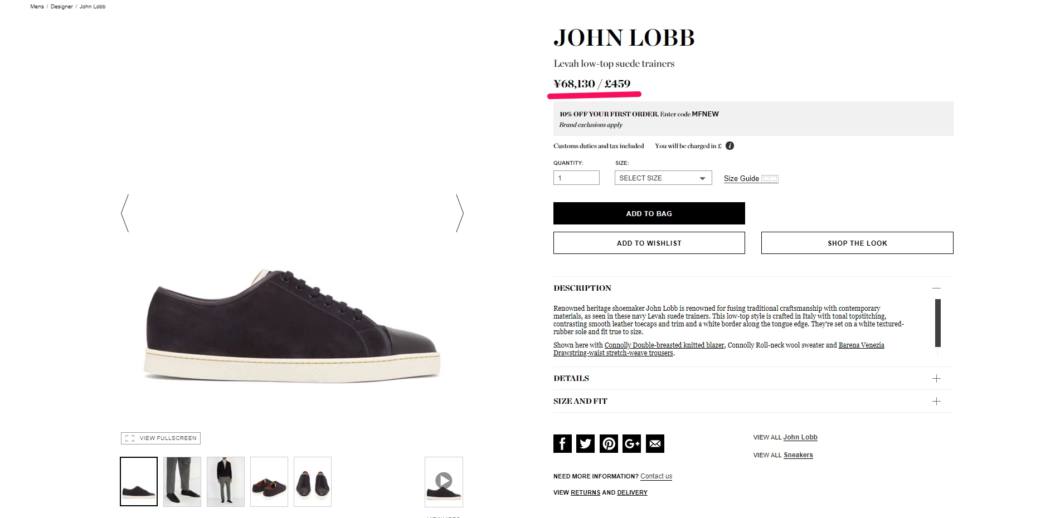Click the quantity input field

[576, 178]
